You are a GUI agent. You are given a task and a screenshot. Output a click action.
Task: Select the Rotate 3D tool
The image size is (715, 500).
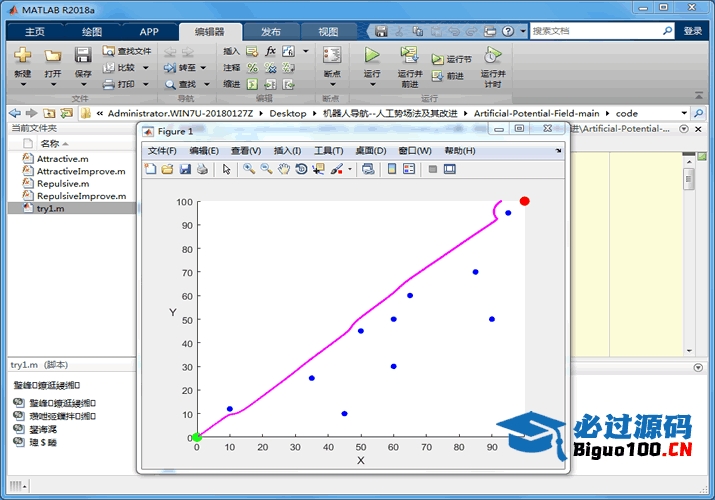coord(300,169)
